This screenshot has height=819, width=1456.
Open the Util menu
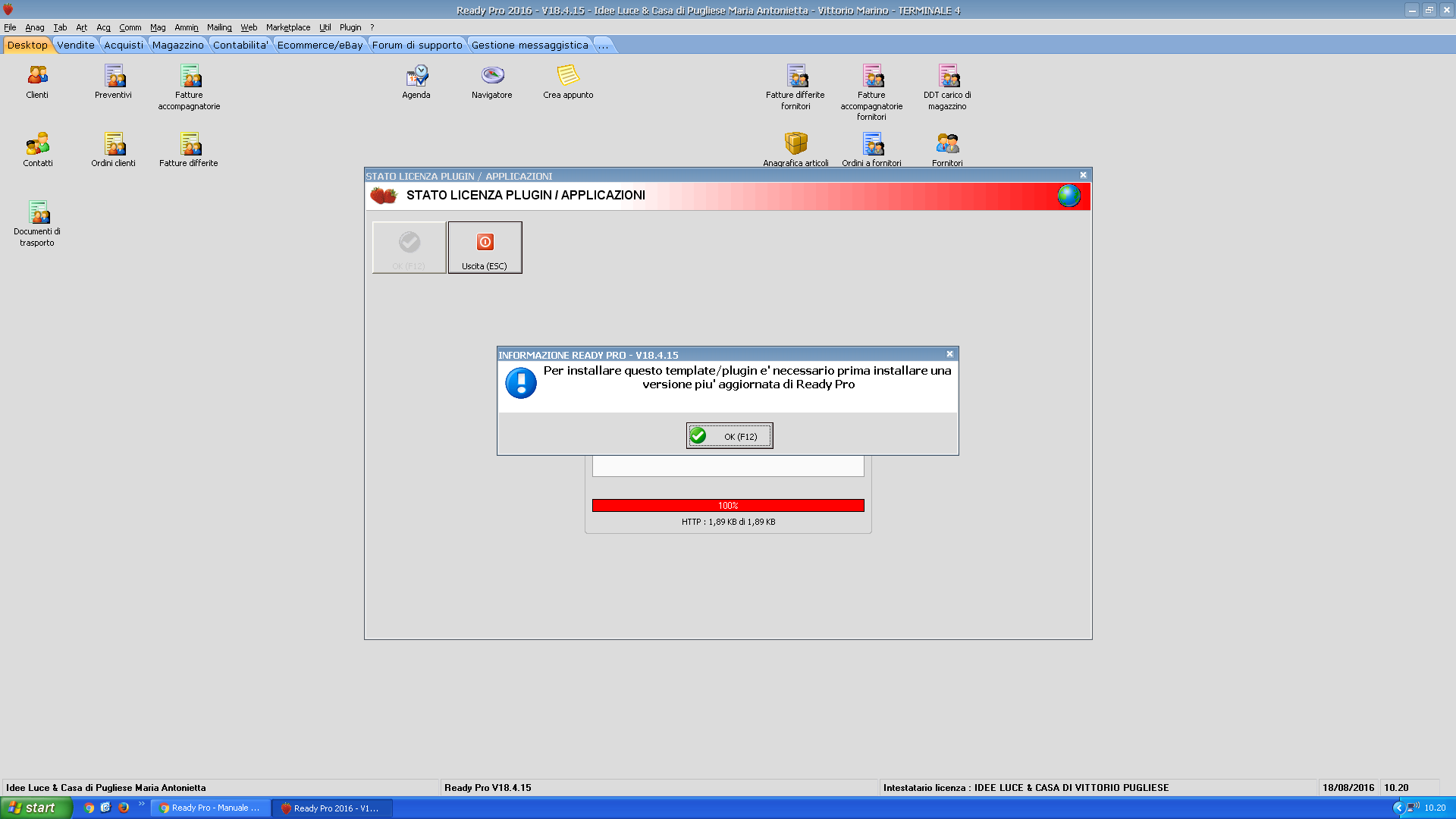click(325, 27)
